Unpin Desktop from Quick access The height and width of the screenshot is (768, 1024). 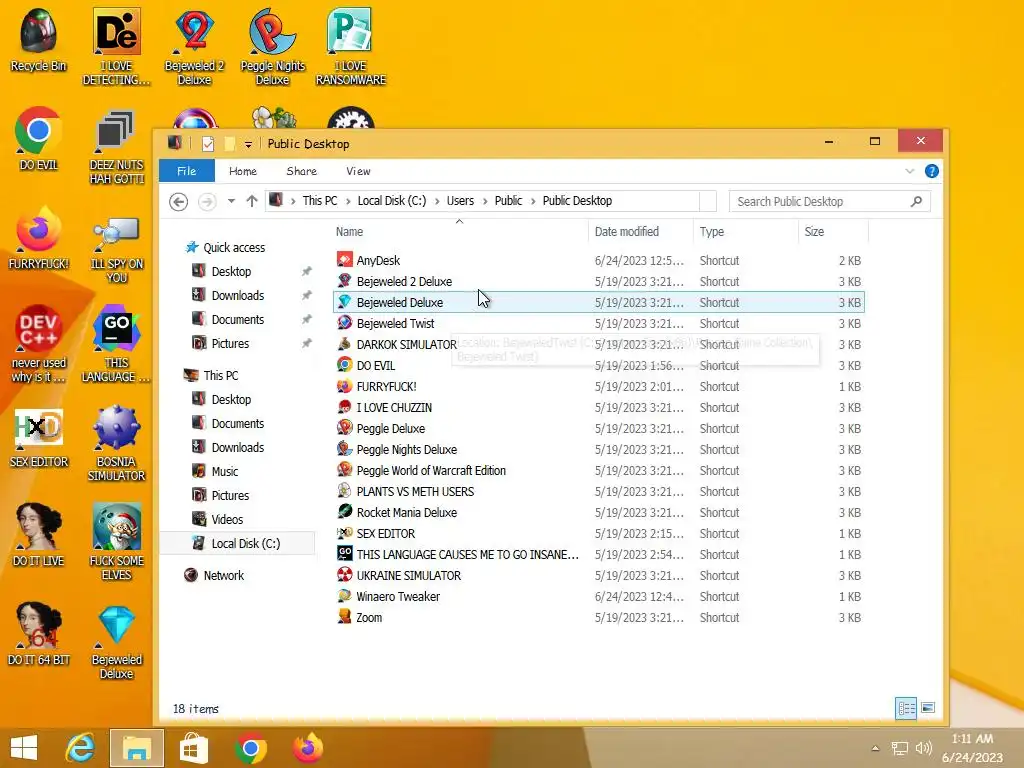point(306,271)
